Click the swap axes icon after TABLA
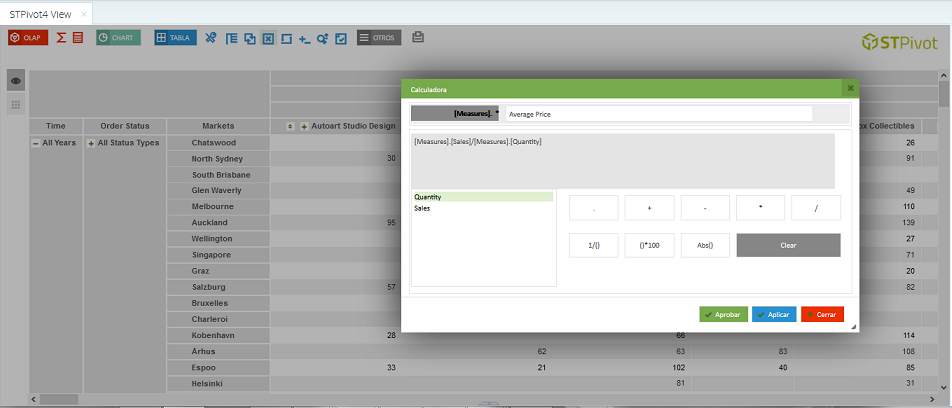Screen dimensions: 952x408 click(211, 38)
